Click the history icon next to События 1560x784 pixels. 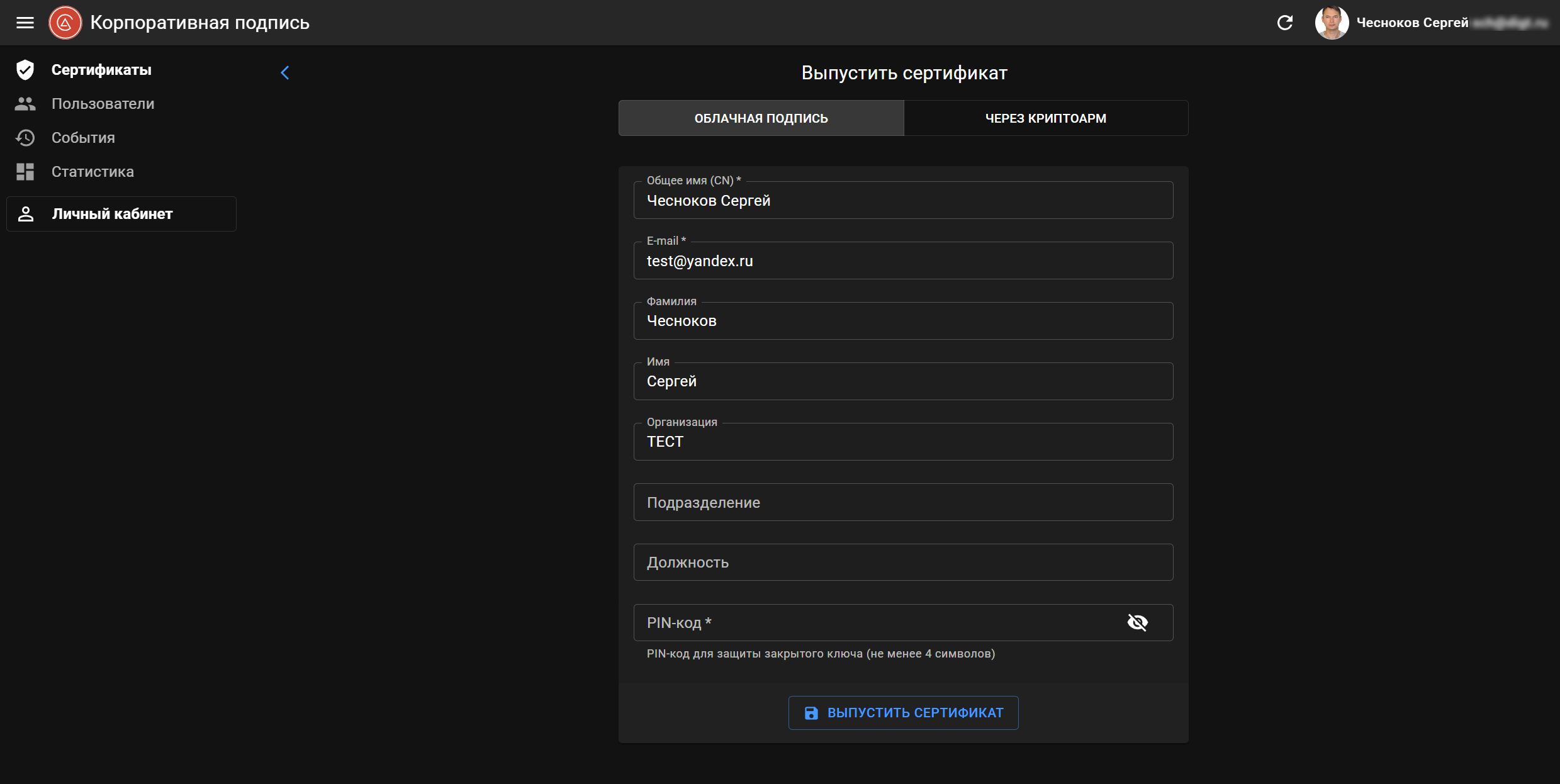point(25,138)
